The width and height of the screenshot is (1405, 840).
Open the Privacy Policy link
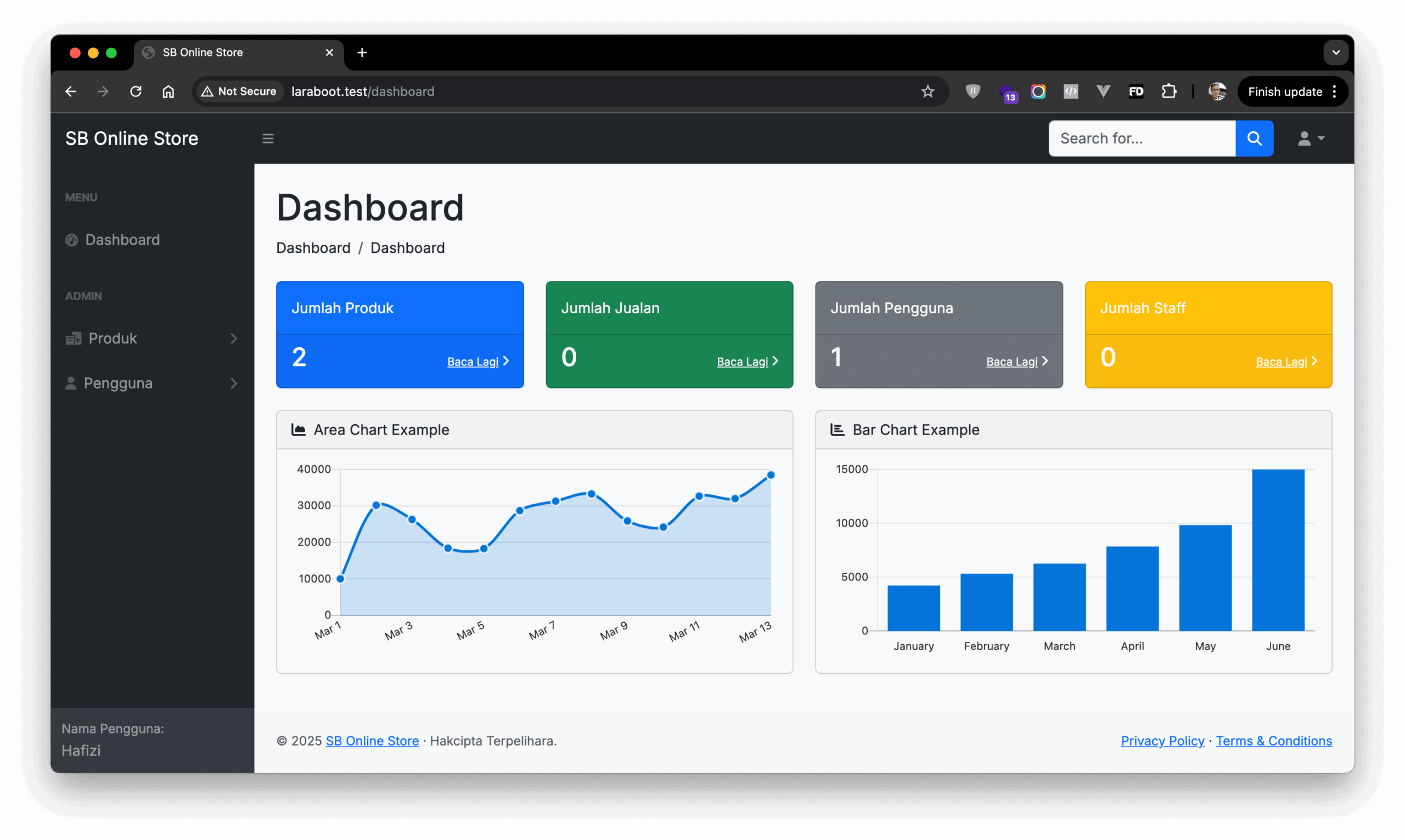(x=1162, y=741)
